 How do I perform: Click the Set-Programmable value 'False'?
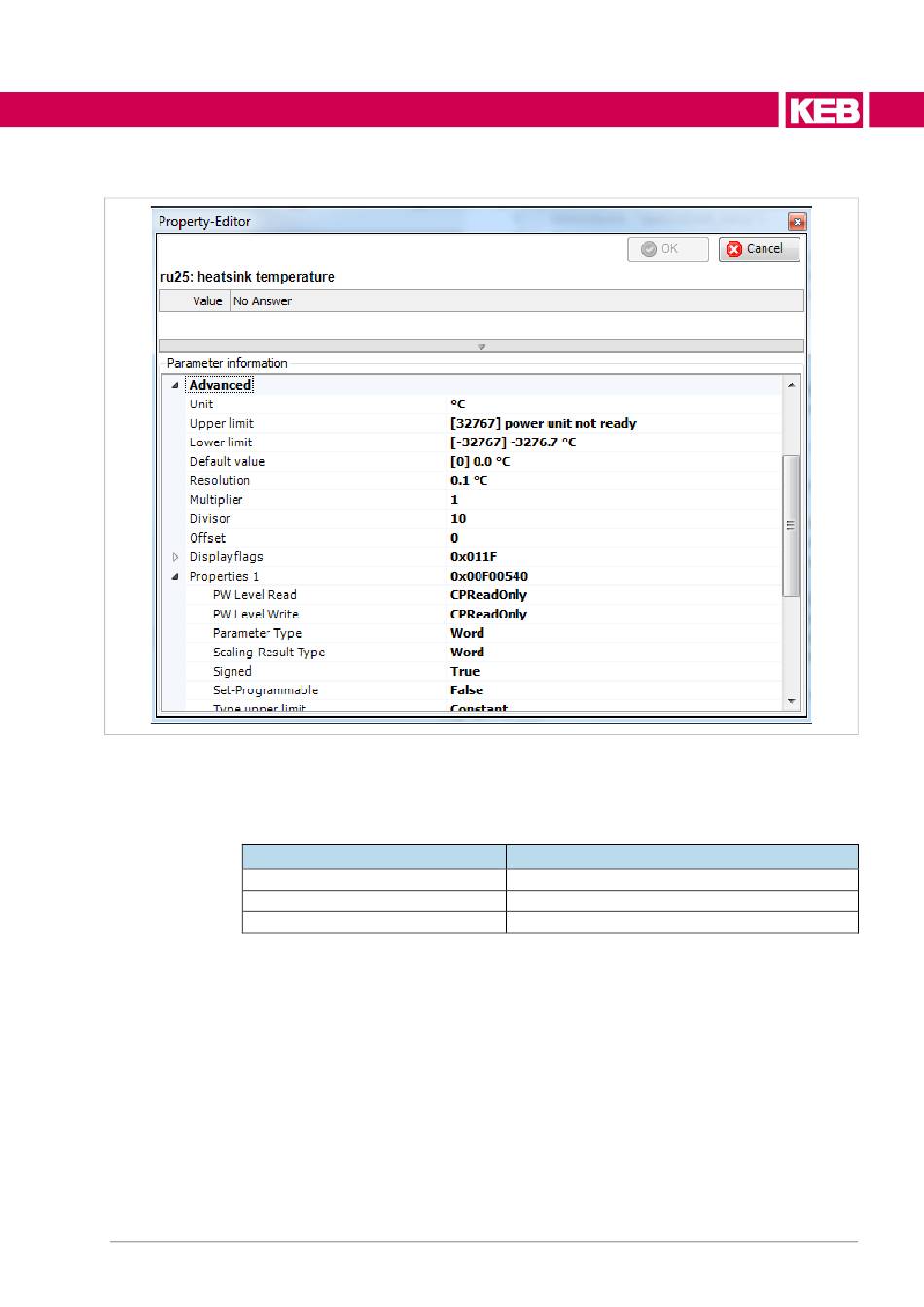[467, 690]
